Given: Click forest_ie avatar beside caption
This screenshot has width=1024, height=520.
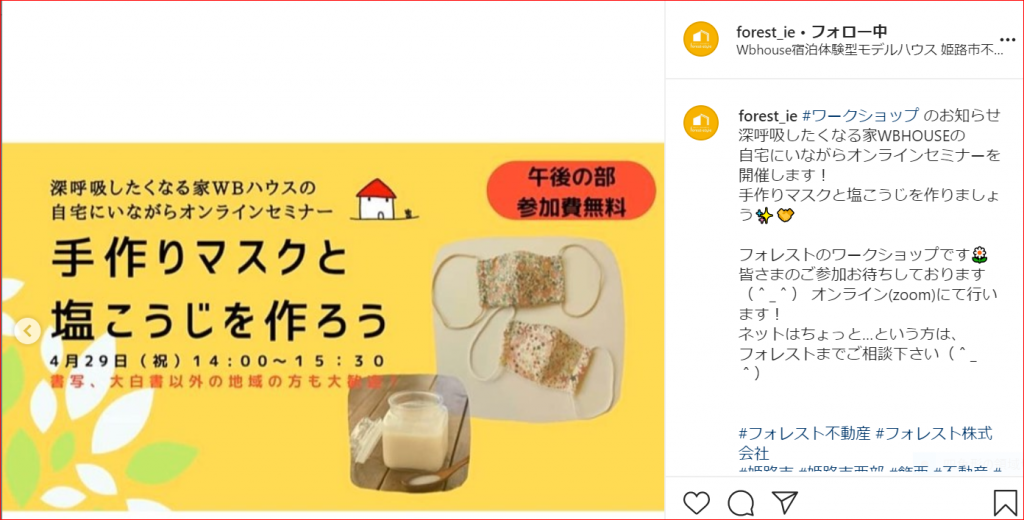Looking at the screenshot, I should click(701, 122).
